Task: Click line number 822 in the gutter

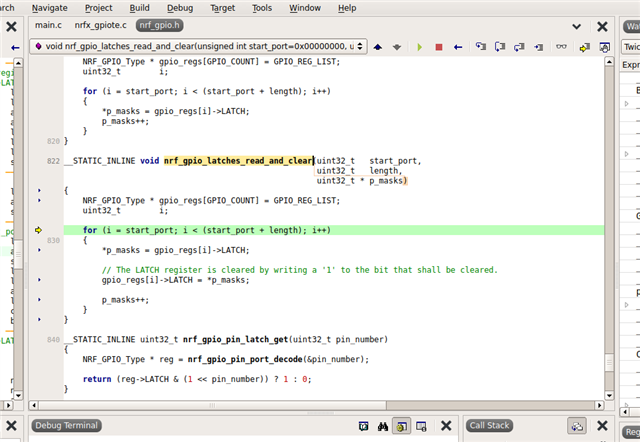Action: coord(53,161)
